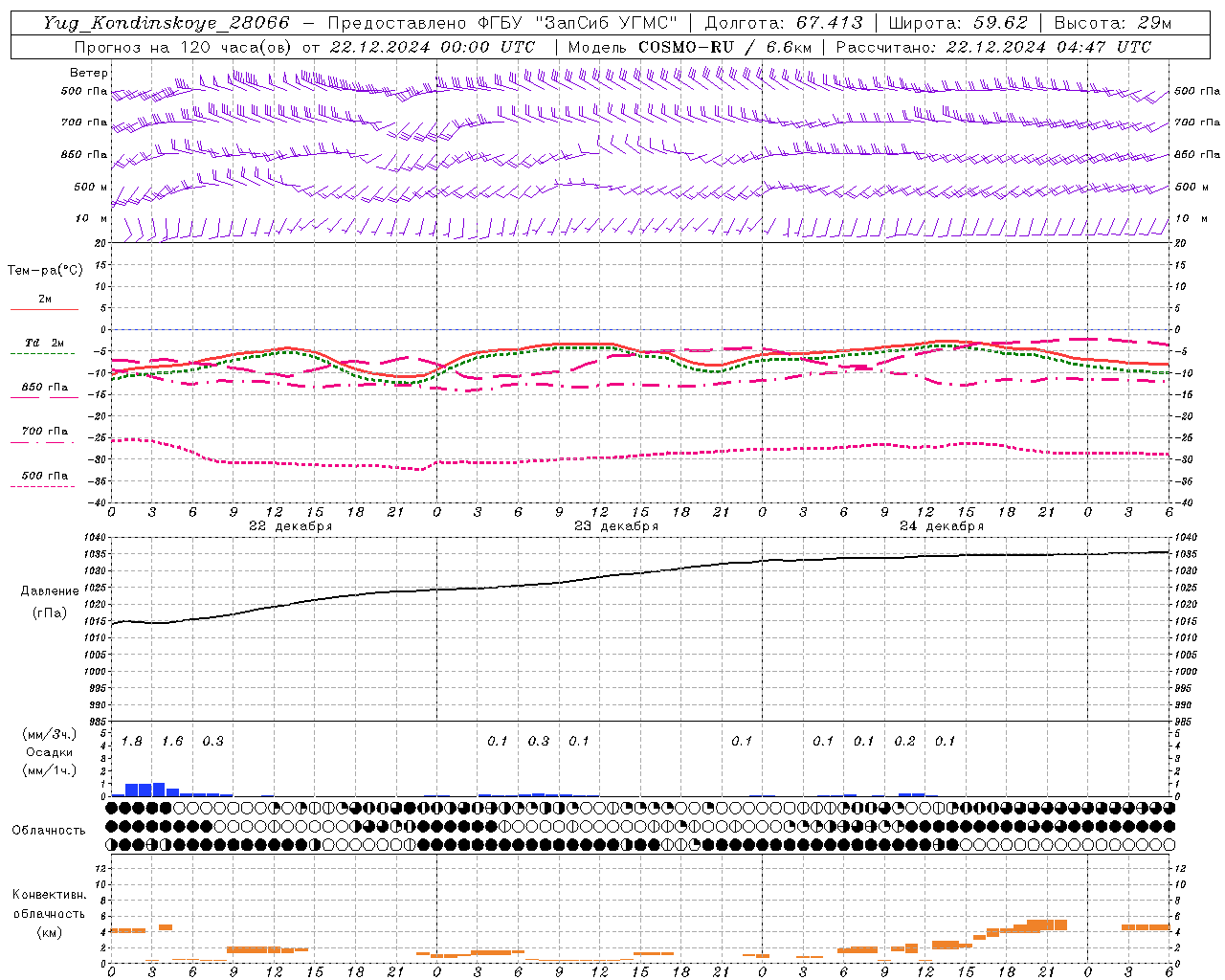Click the (мм/1ч.) precipitation unit label
This screenshot has width=1225, height=980.
coord(50,770)
